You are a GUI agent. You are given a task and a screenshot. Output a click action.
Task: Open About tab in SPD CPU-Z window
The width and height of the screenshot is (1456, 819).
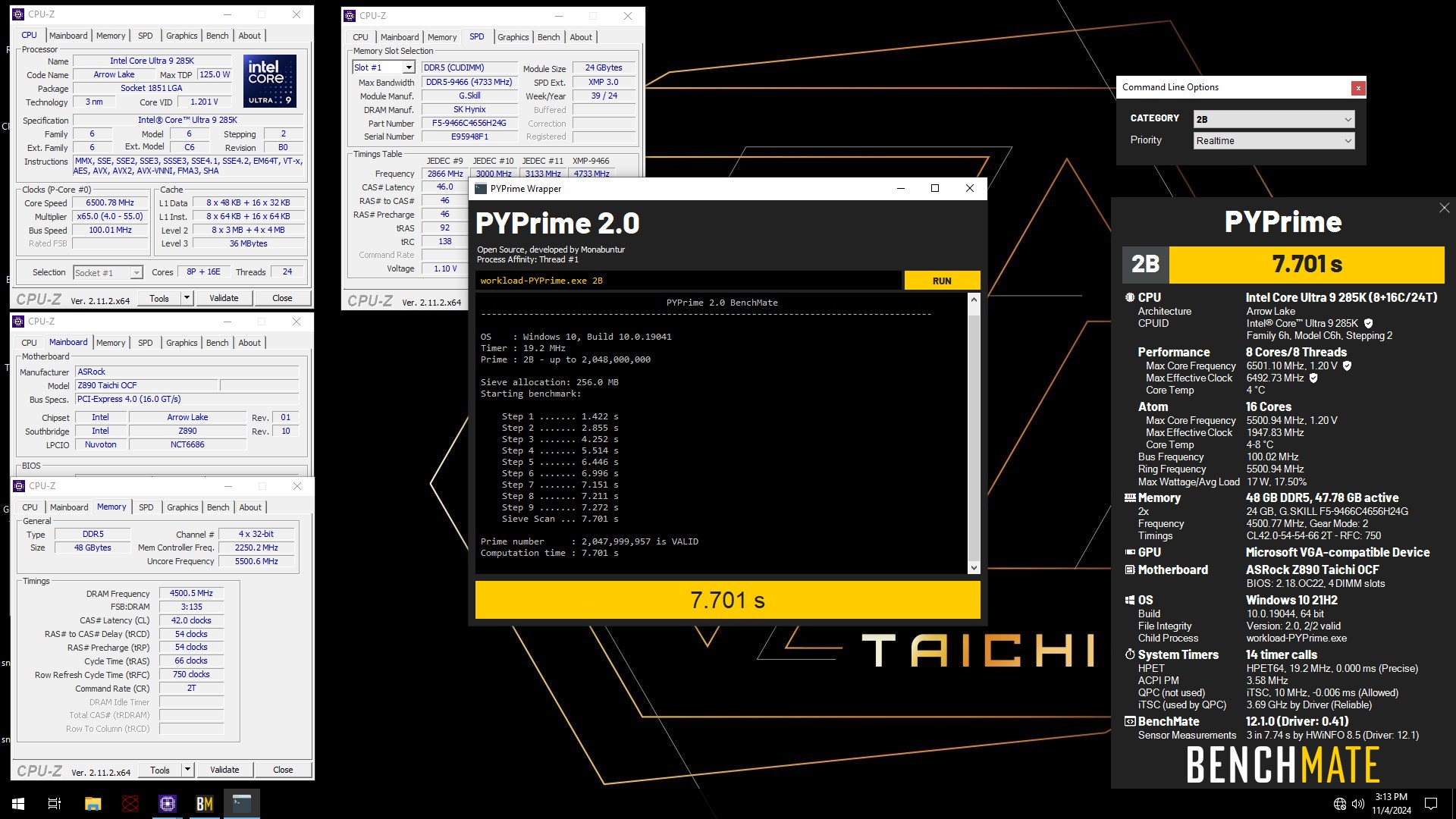point(581,37)
